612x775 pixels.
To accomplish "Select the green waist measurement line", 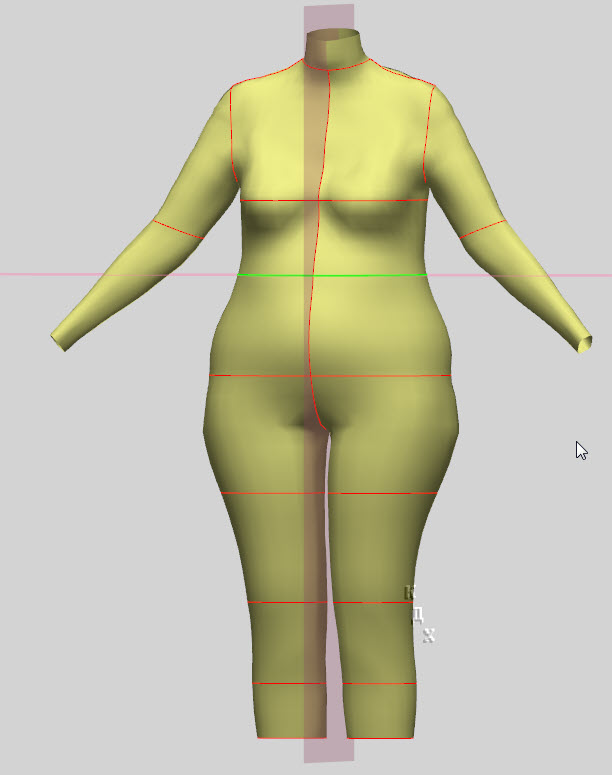I will point(332,275).
